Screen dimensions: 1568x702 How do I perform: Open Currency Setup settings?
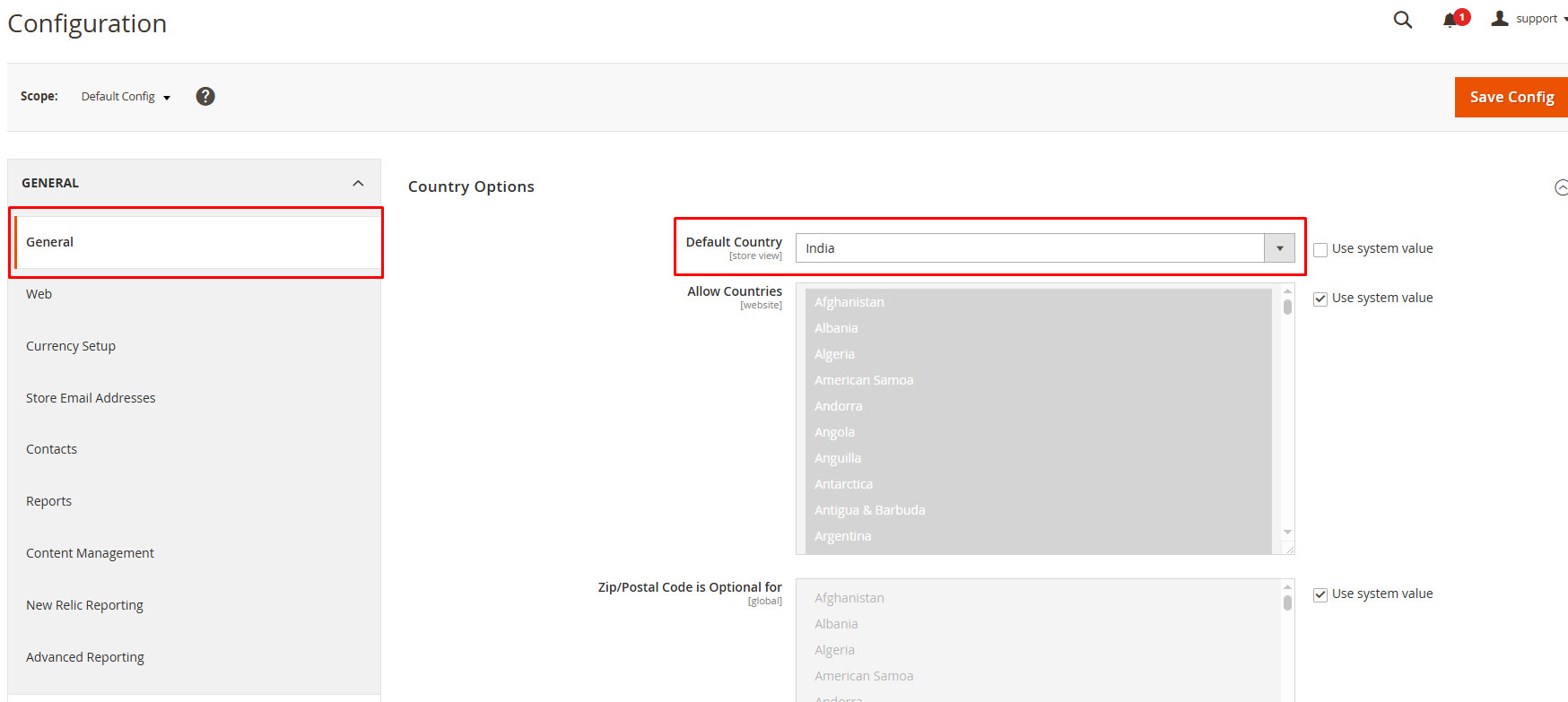(x=71, y=346)
